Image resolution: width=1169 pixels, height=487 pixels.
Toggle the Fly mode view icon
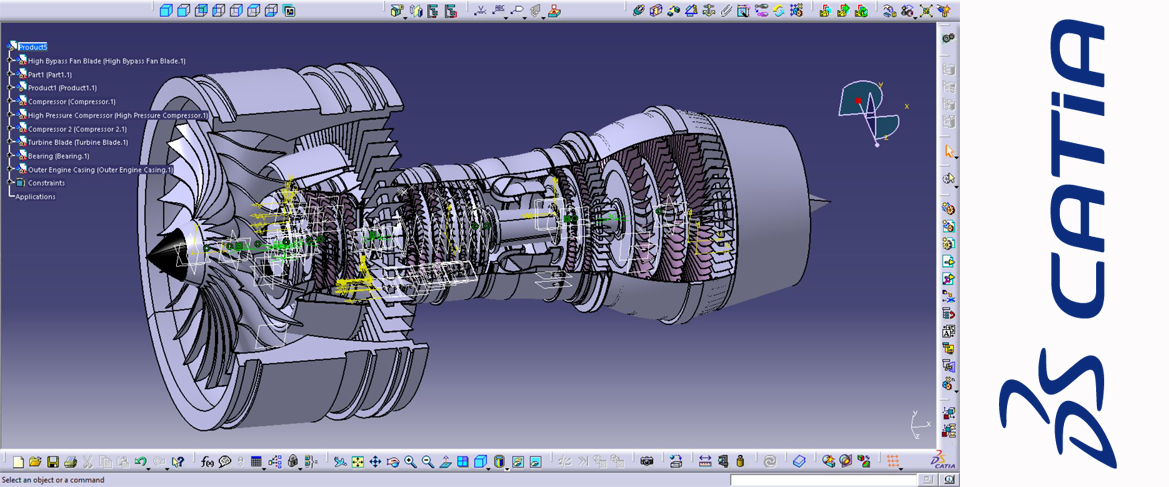tap(340, 462)
